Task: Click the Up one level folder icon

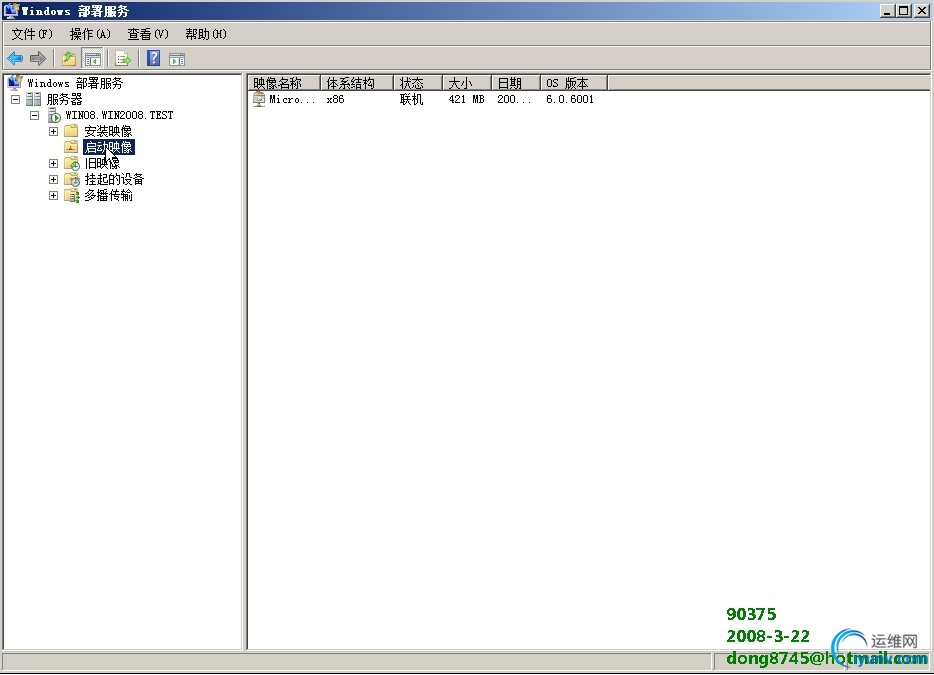Action: click(x=69, y=58)
